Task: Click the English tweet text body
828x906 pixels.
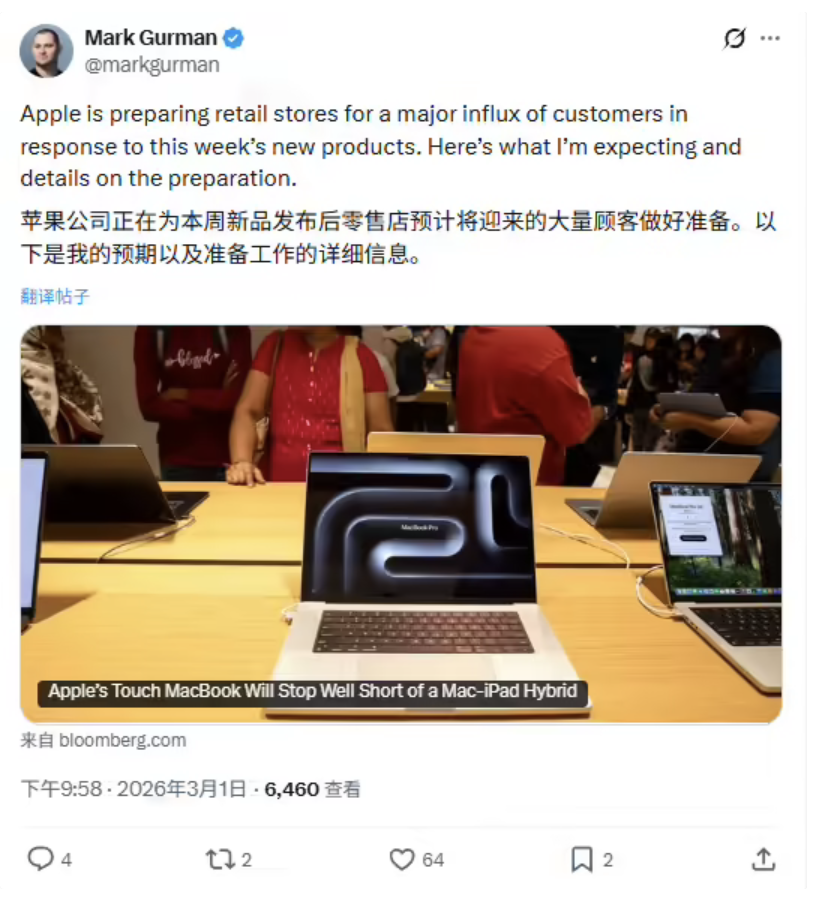Action: (x=381, y=146)
